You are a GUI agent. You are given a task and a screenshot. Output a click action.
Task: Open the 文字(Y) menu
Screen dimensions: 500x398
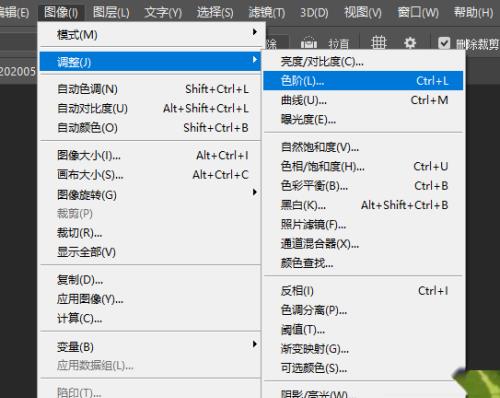[163, 13]
